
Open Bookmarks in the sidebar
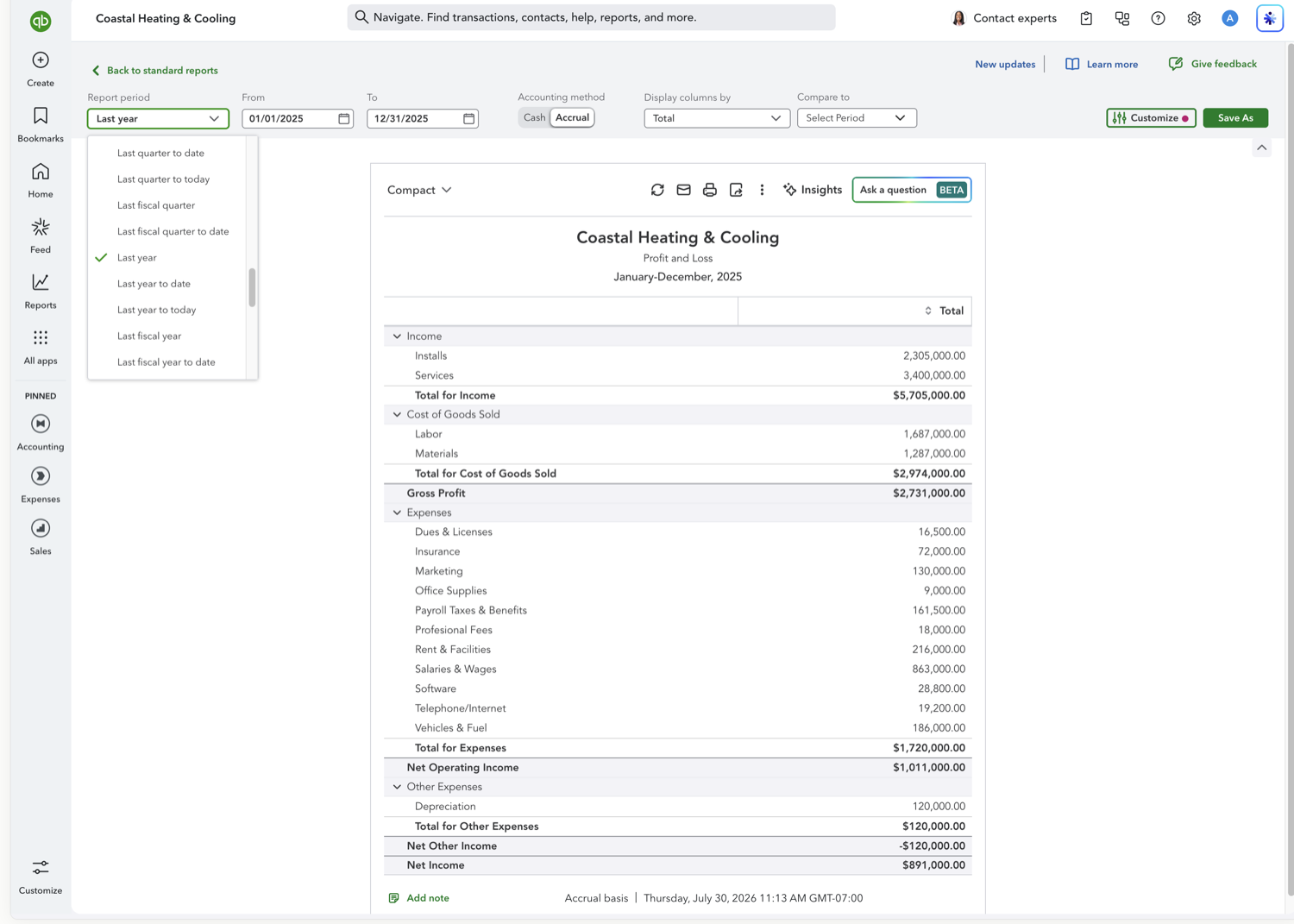pos(41,125)
